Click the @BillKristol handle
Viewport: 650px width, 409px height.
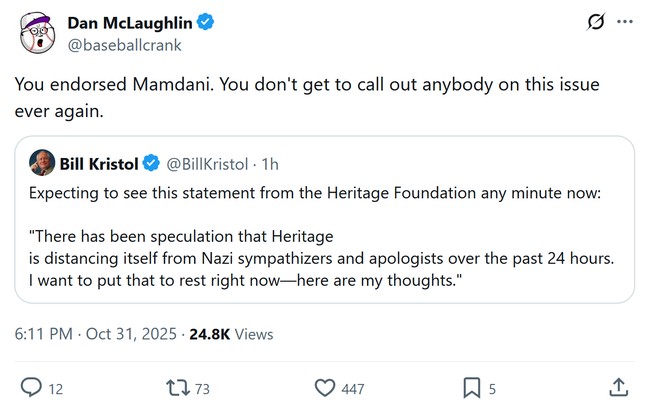point(207,163)
